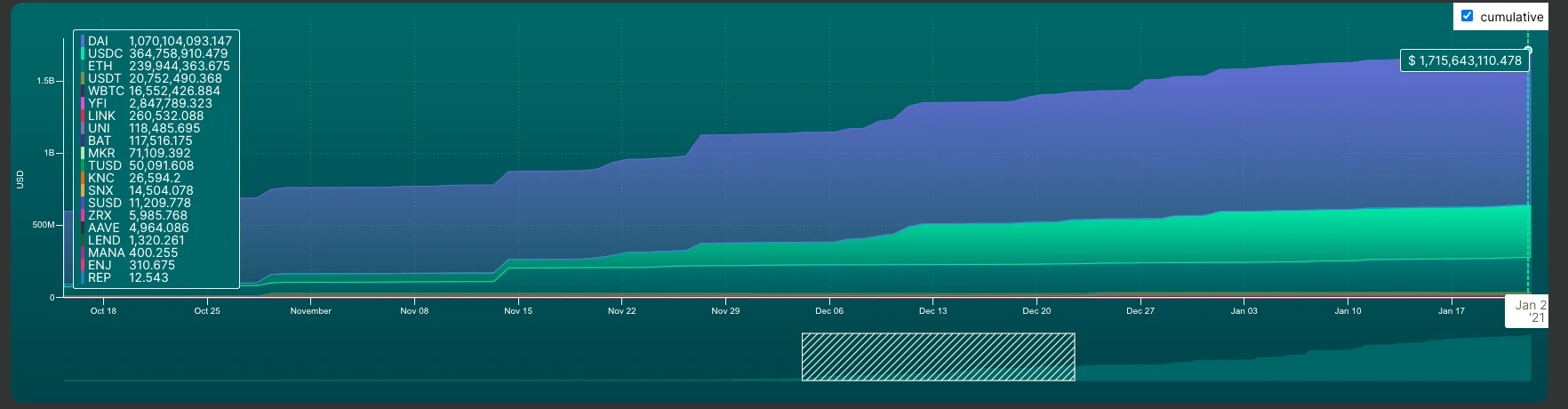The height and width of the screenshot is (409, 1568).
Task: Click the November axis label
Action: coord(311,311)
